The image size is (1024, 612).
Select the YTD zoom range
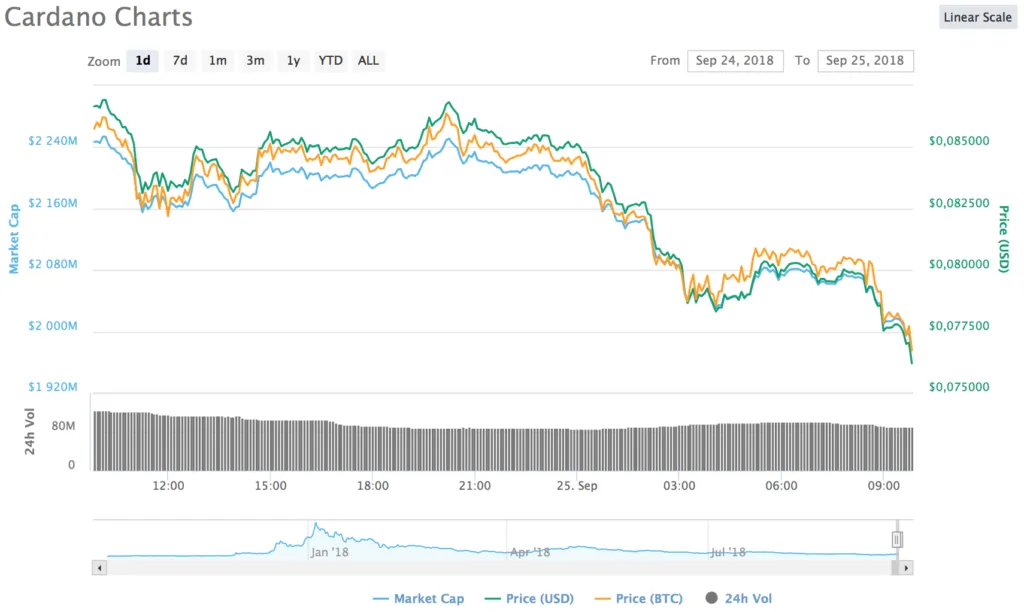click(x=330, y=61)
